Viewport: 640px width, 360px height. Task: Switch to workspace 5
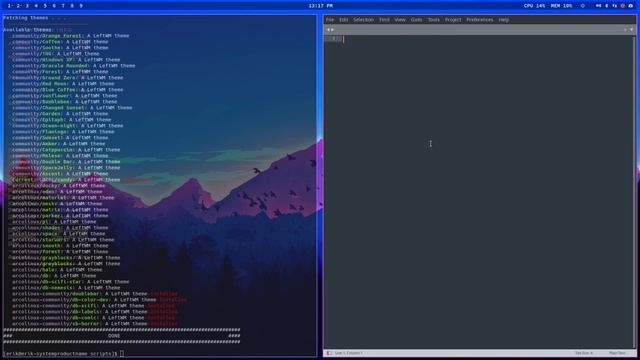pos(45,6)
